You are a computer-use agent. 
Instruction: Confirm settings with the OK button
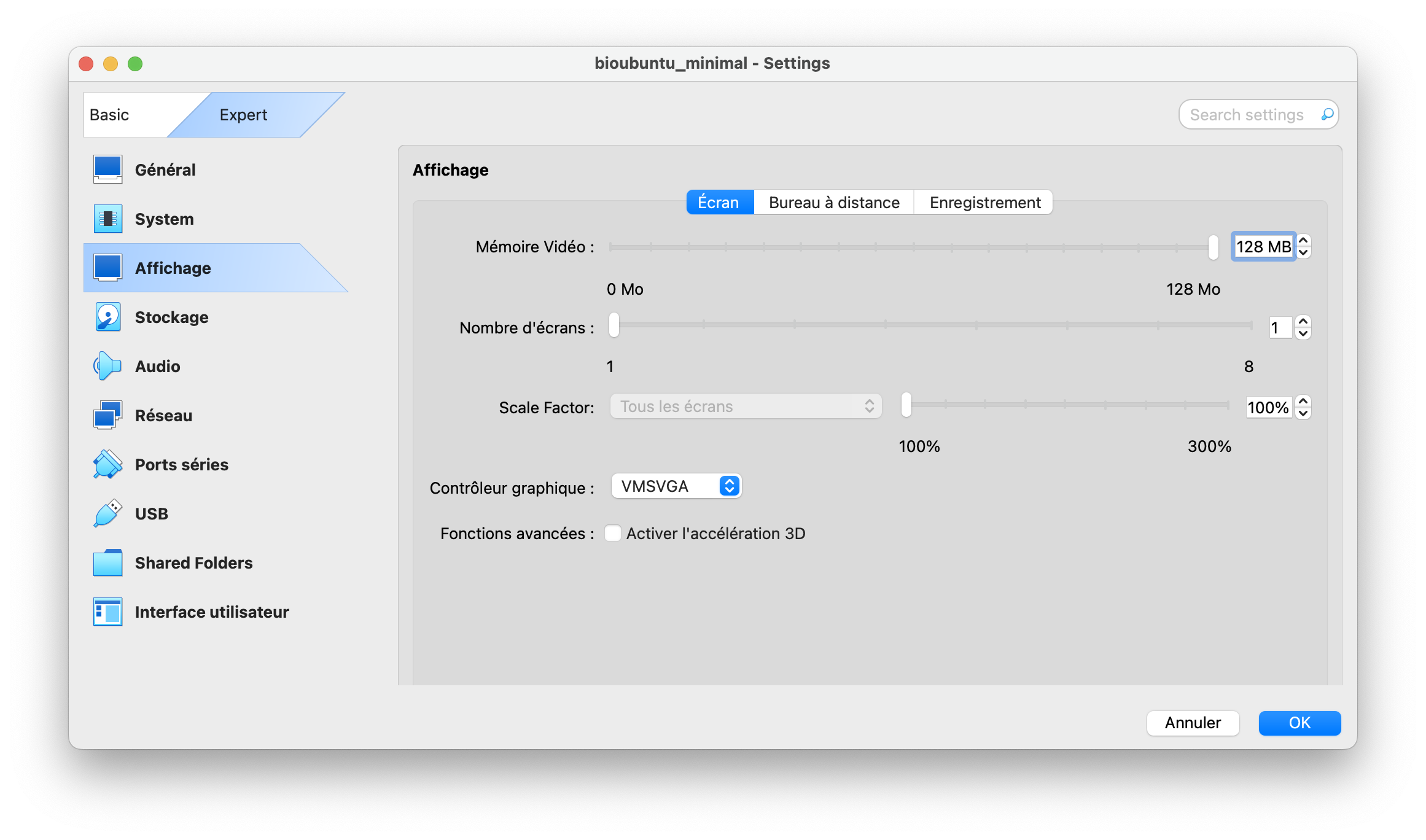1299,723
